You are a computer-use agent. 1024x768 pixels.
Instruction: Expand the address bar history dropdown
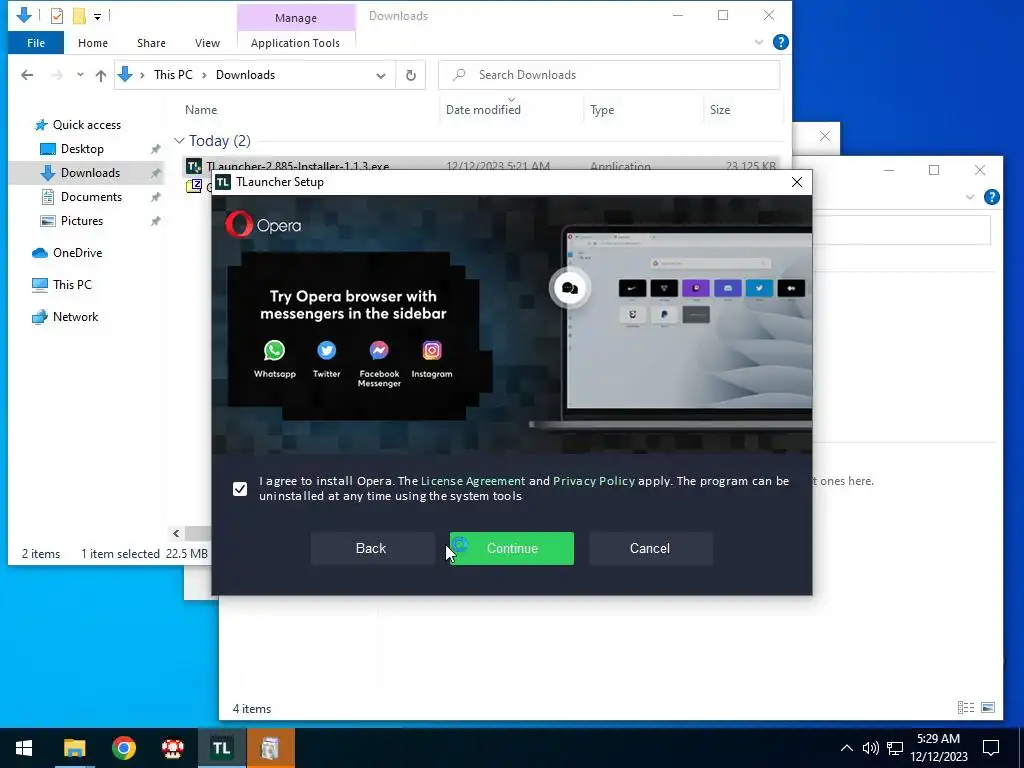click(381, 75)
